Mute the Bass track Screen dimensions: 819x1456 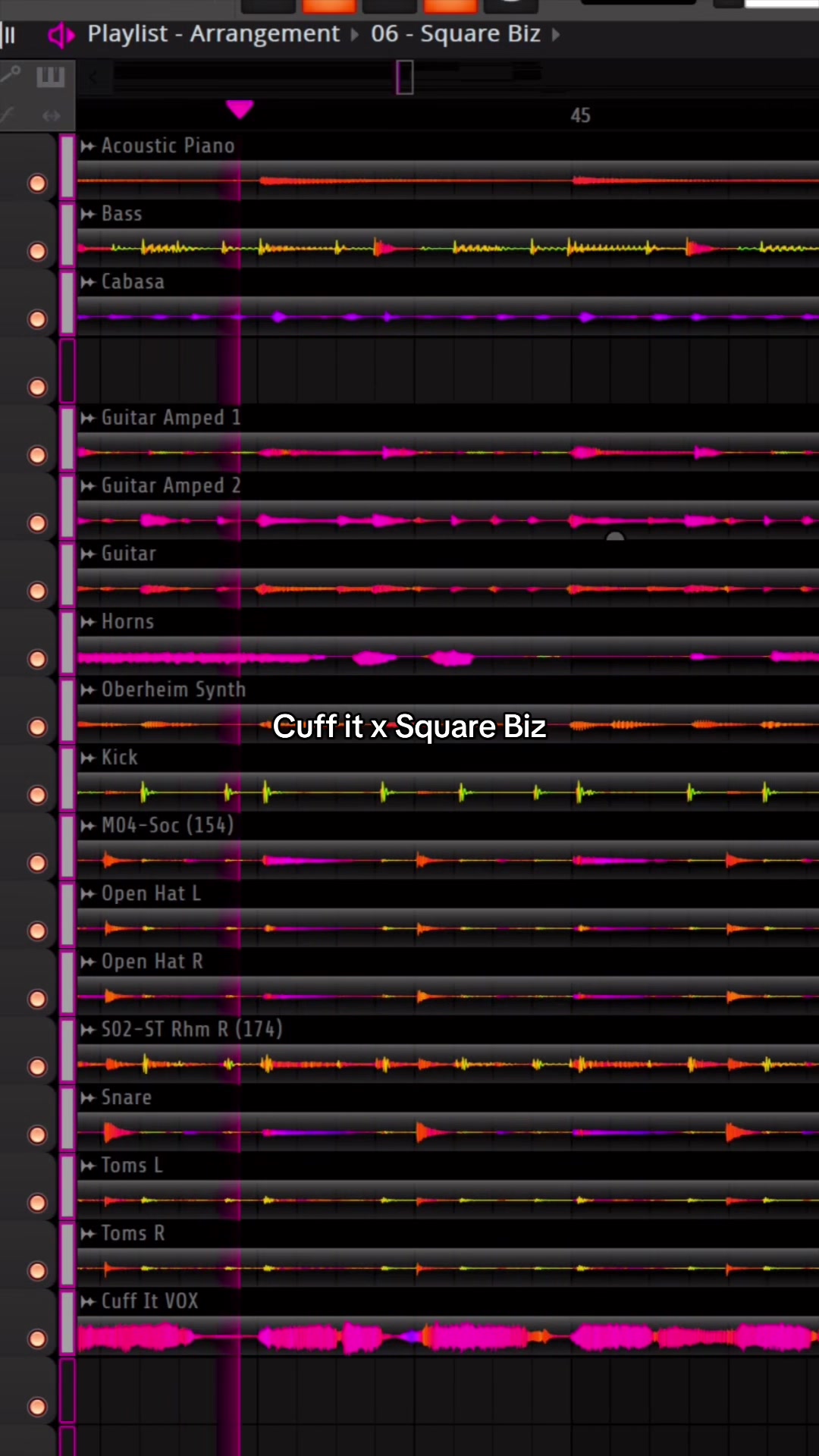tap(37, 251)
